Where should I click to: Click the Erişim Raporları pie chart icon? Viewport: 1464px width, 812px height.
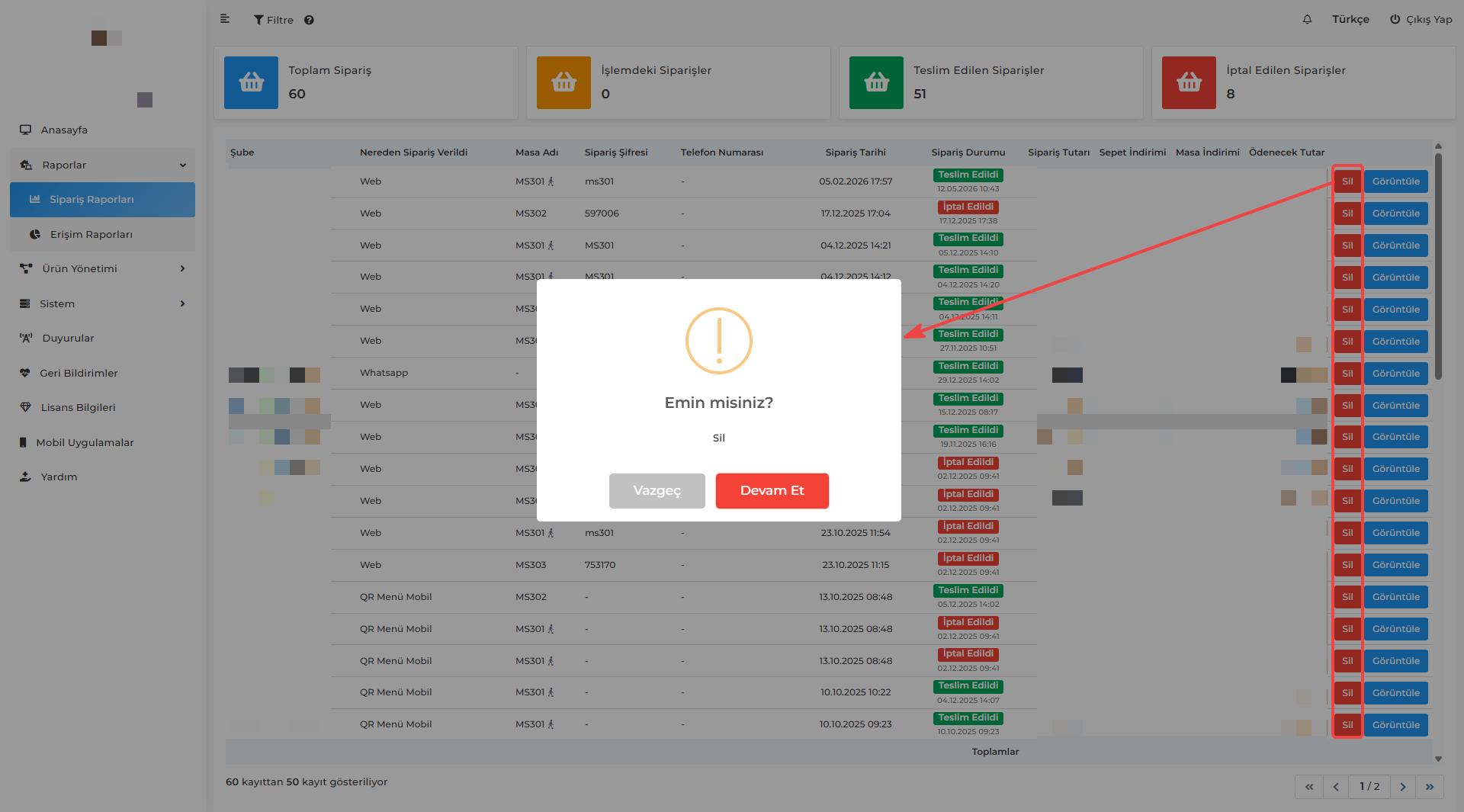[x=35, y=234]
